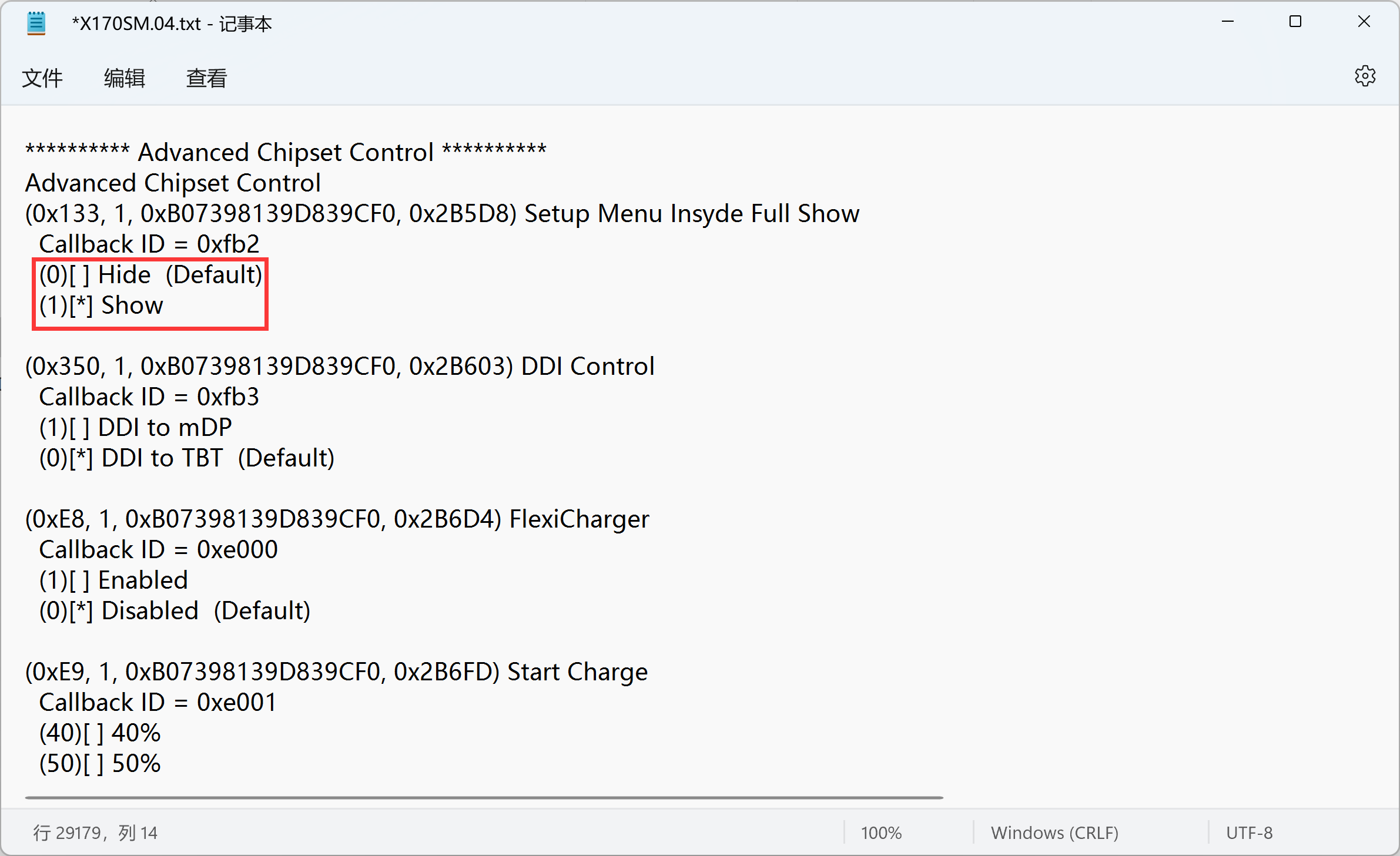
Task: Place cursor on '(1)[ ] DDI to mDP'
Action: tap(136, 428)
